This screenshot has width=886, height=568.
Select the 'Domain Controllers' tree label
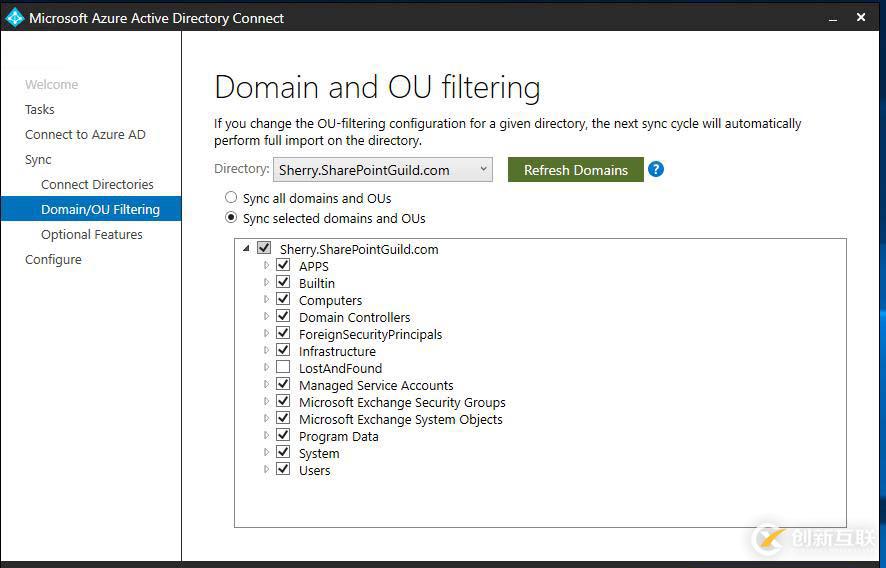click(355, 318)
